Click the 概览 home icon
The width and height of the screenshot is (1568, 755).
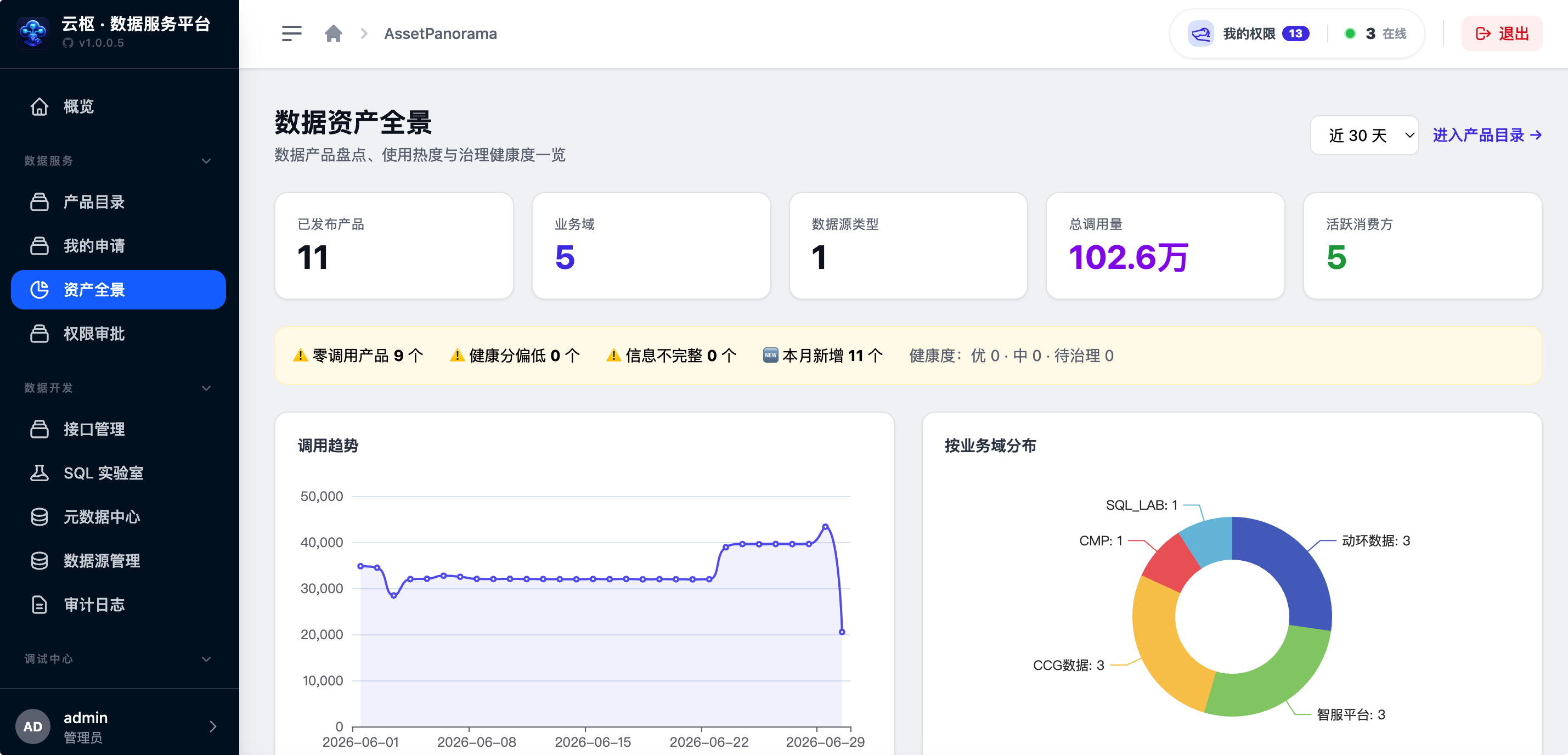pyautogui.click(x=40, y=106)
